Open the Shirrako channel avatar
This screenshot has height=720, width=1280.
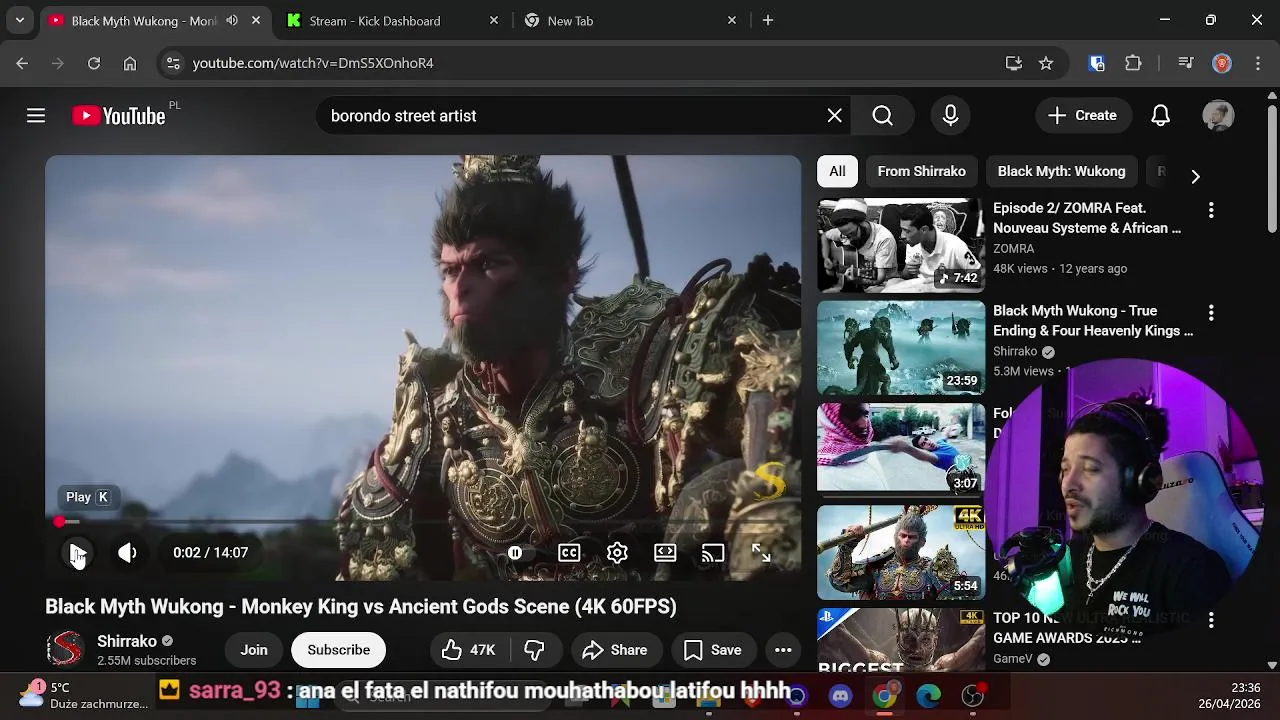65,649
